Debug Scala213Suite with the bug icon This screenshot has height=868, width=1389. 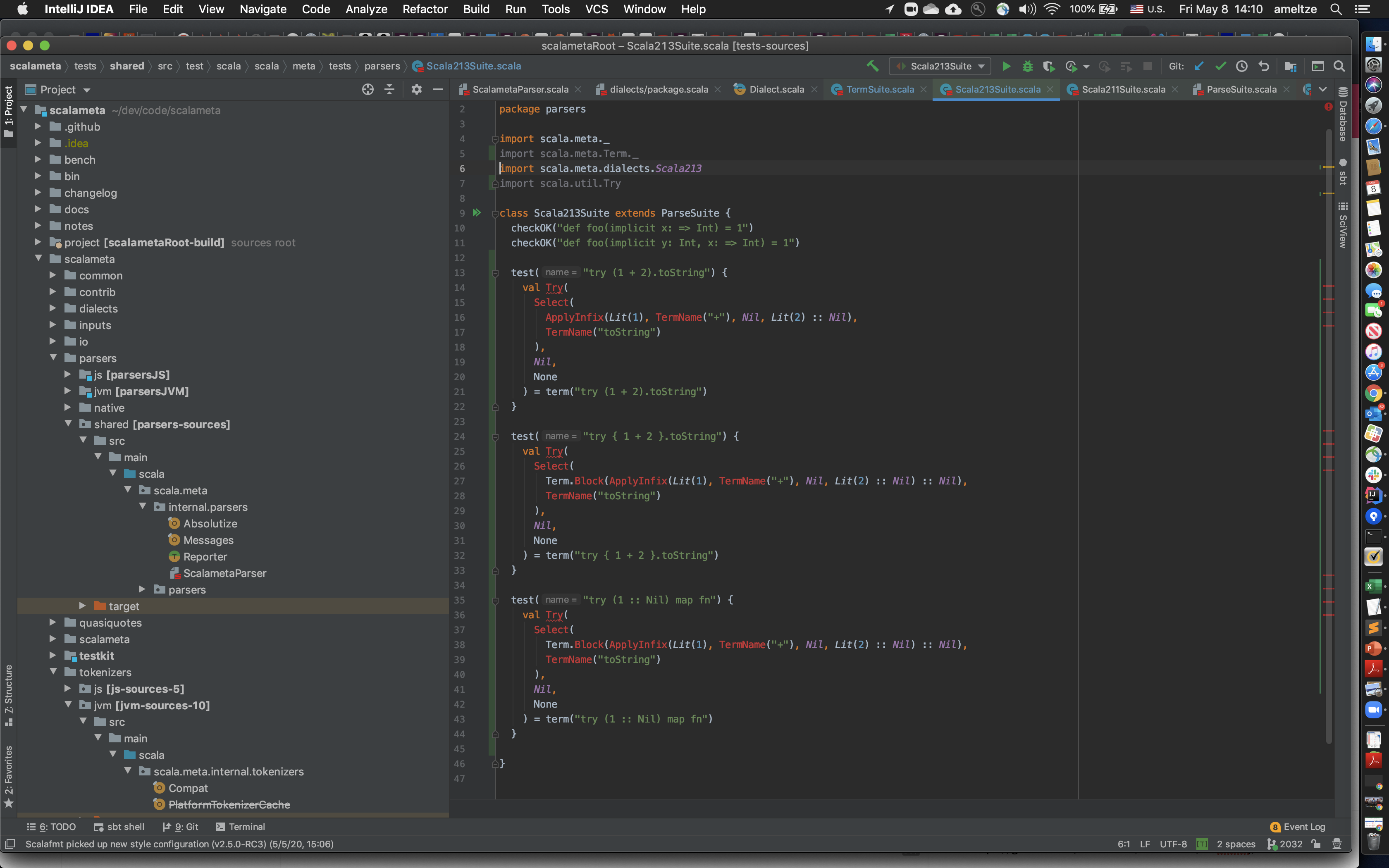(1027, 66)
